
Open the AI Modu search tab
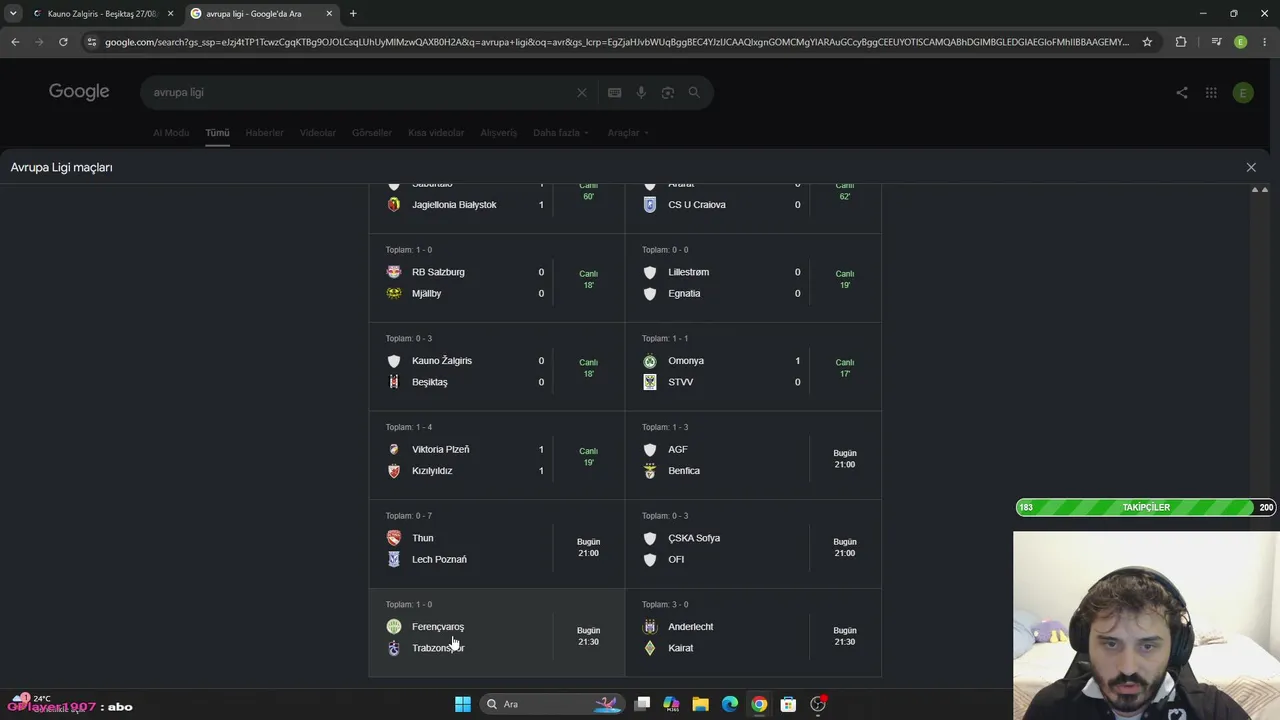click(x=171, y=133)
